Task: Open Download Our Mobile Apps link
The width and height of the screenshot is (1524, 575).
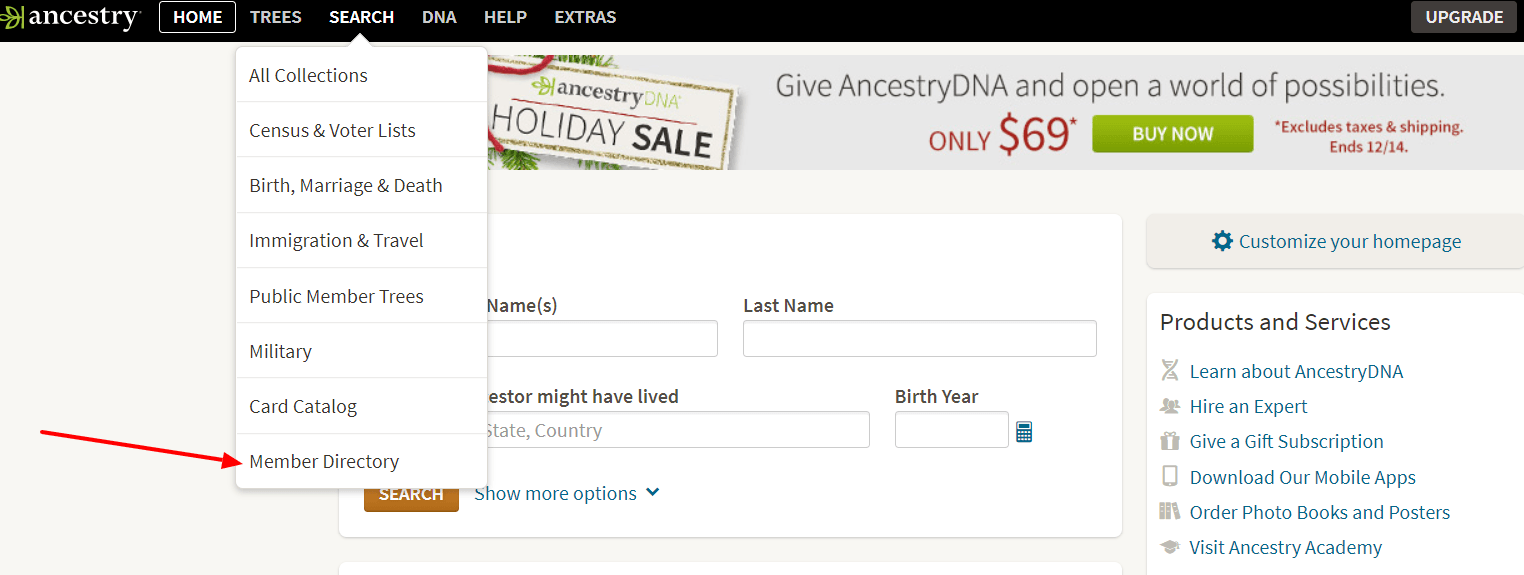Action: point(1302,477)
